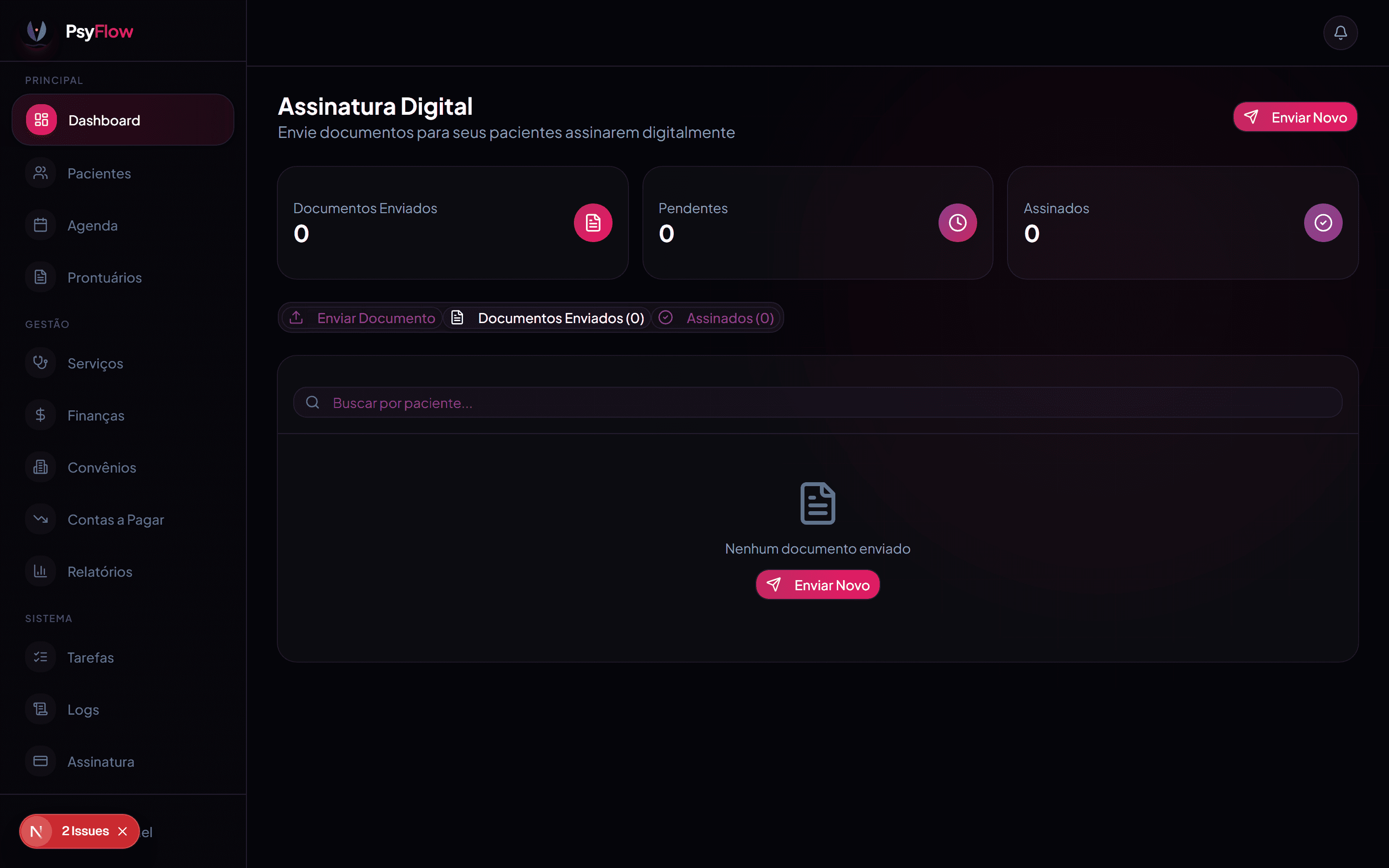Viewport: 1389px width, 868px height.
Task: Open Pacientes via its people icon
Action: pyautogui.click(x=40, y=173)
